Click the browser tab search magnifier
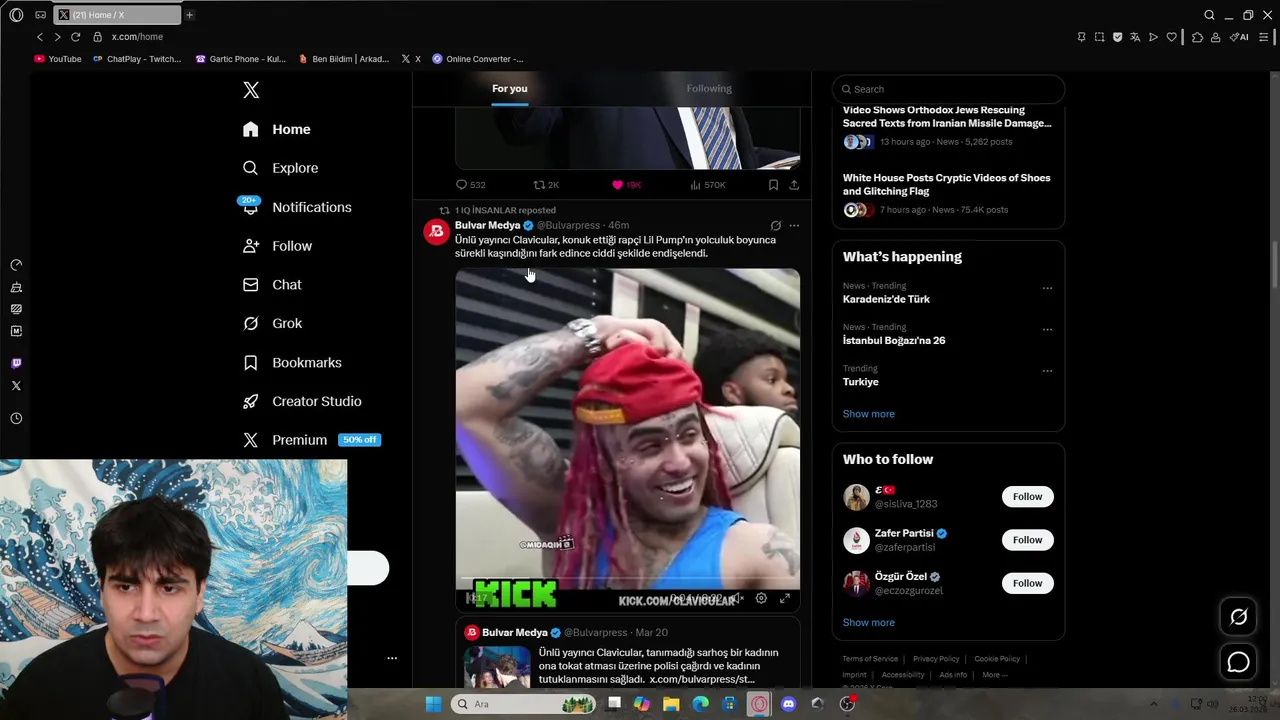The height and width of the screenshot is (720, 1280). [1209, 15]
